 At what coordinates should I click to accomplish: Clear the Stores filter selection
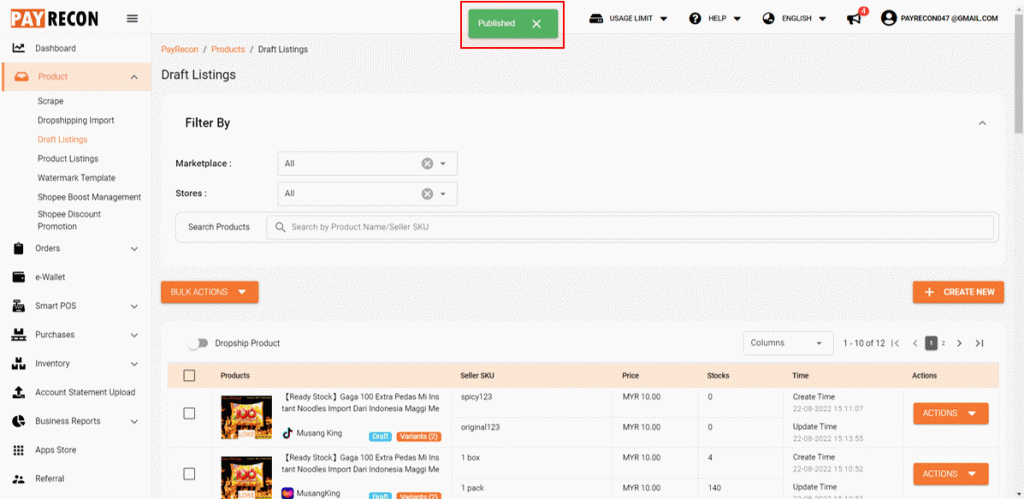click(x=427, y=193)
